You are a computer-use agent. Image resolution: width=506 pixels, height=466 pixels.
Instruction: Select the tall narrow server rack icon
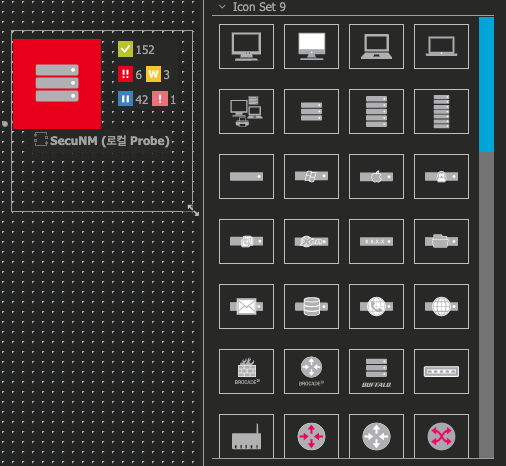[x=441, y=112]
